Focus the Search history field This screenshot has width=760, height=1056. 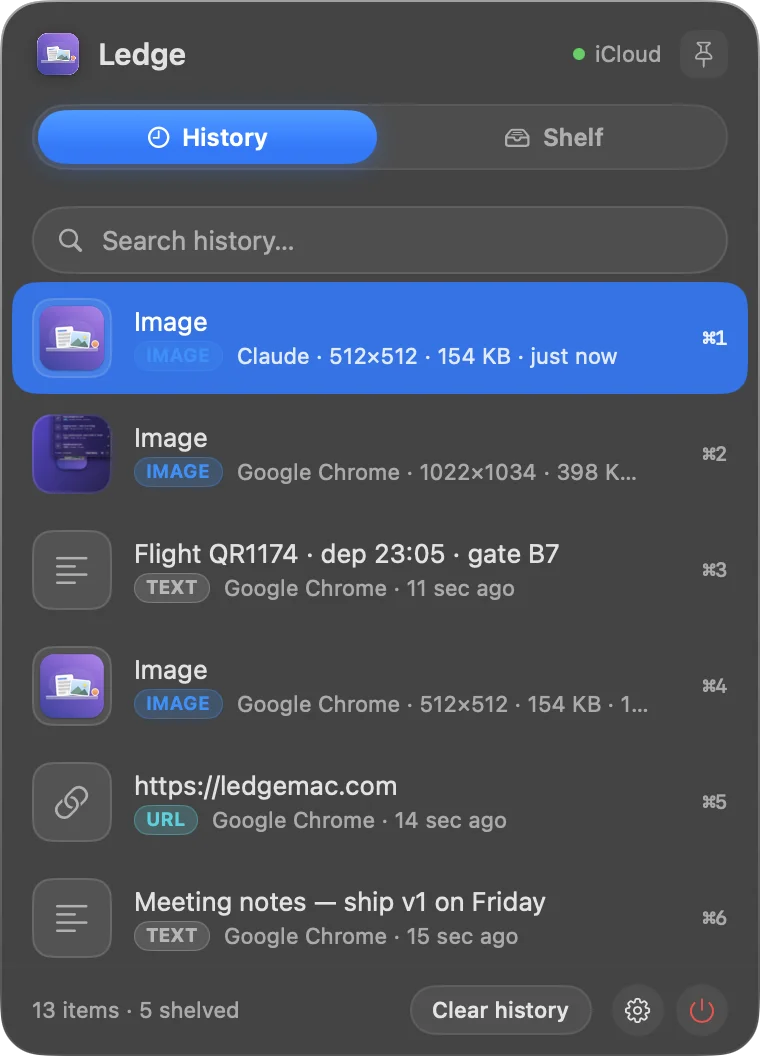[380, 240]
